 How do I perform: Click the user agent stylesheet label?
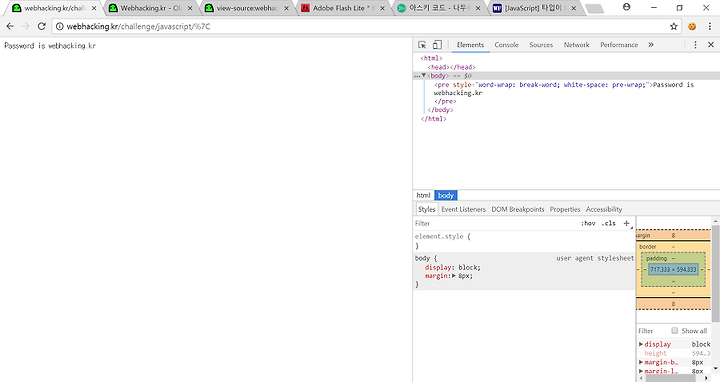coord(595,258)
